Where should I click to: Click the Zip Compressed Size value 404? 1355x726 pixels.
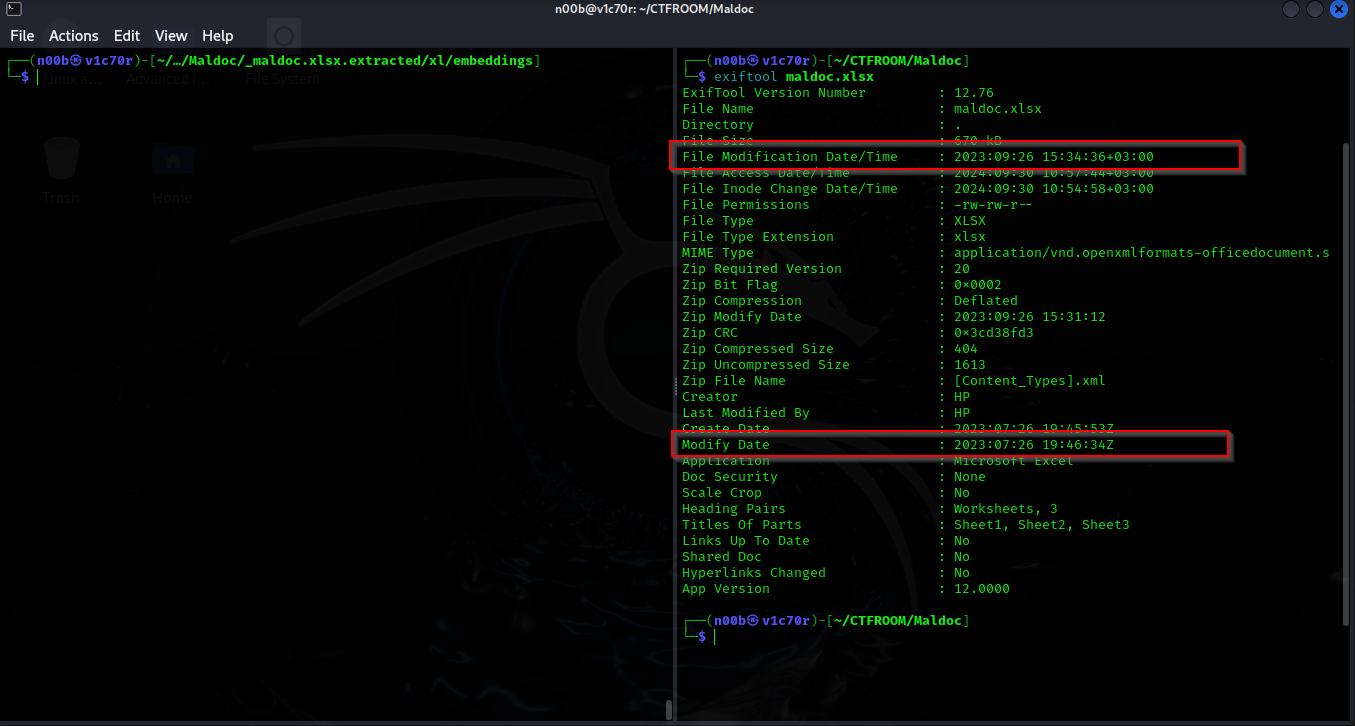[965, 349]
